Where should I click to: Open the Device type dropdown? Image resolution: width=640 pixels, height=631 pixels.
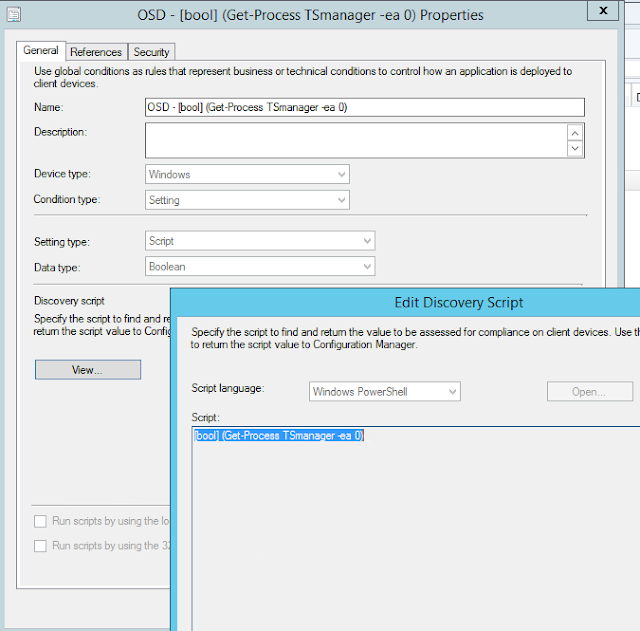click(x=247, y=174)
